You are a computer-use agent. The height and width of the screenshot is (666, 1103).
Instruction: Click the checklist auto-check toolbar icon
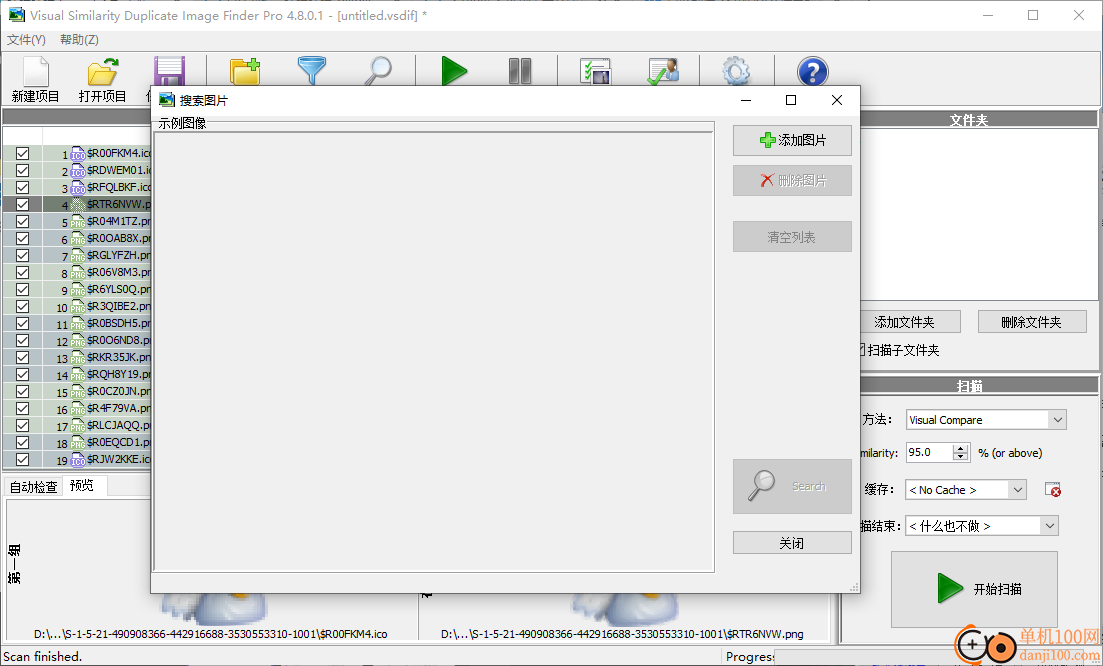(x=595, y=72)
